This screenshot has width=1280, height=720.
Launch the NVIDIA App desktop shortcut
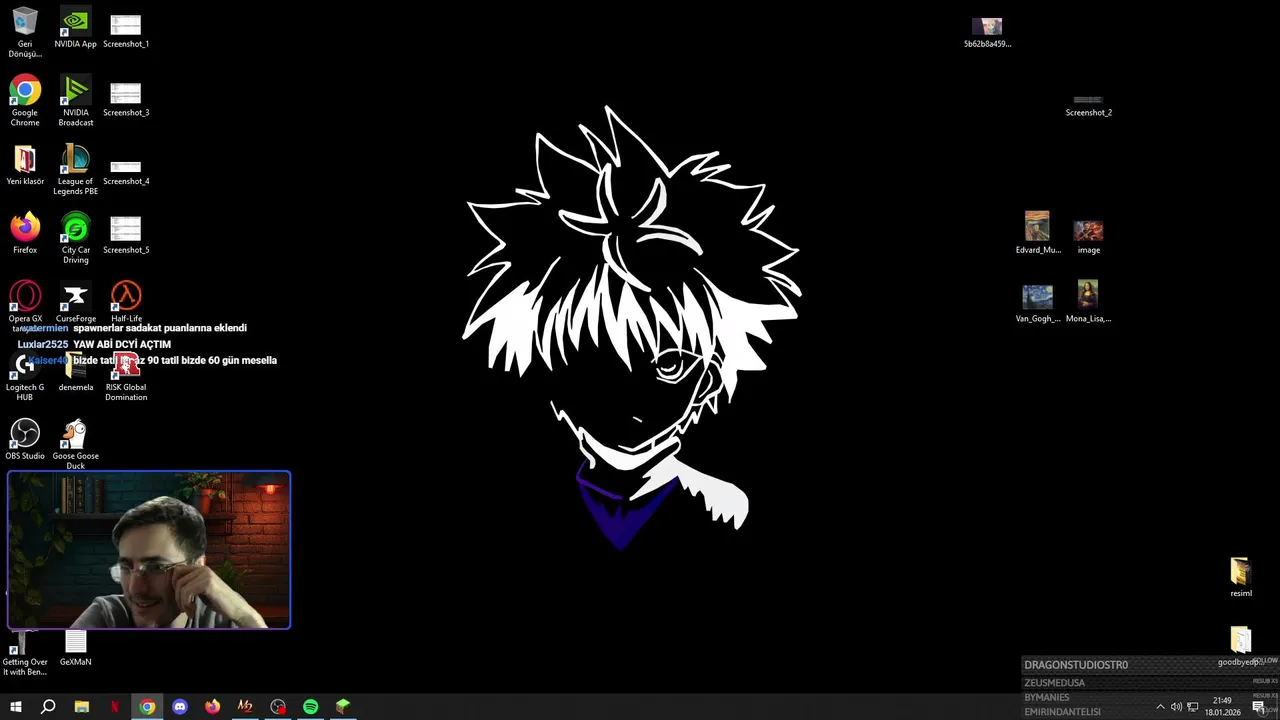coord(76,28)
